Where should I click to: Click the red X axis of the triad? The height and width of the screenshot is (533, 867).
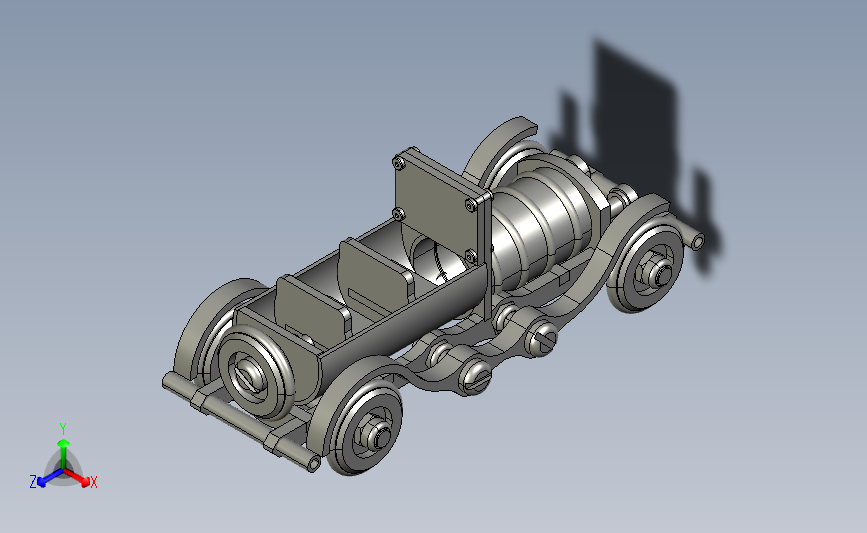point(78,478)
